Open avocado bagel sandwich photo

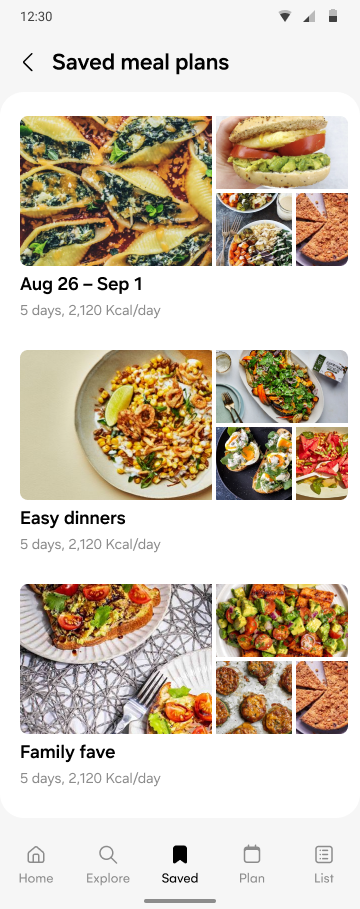coord(282,152)
